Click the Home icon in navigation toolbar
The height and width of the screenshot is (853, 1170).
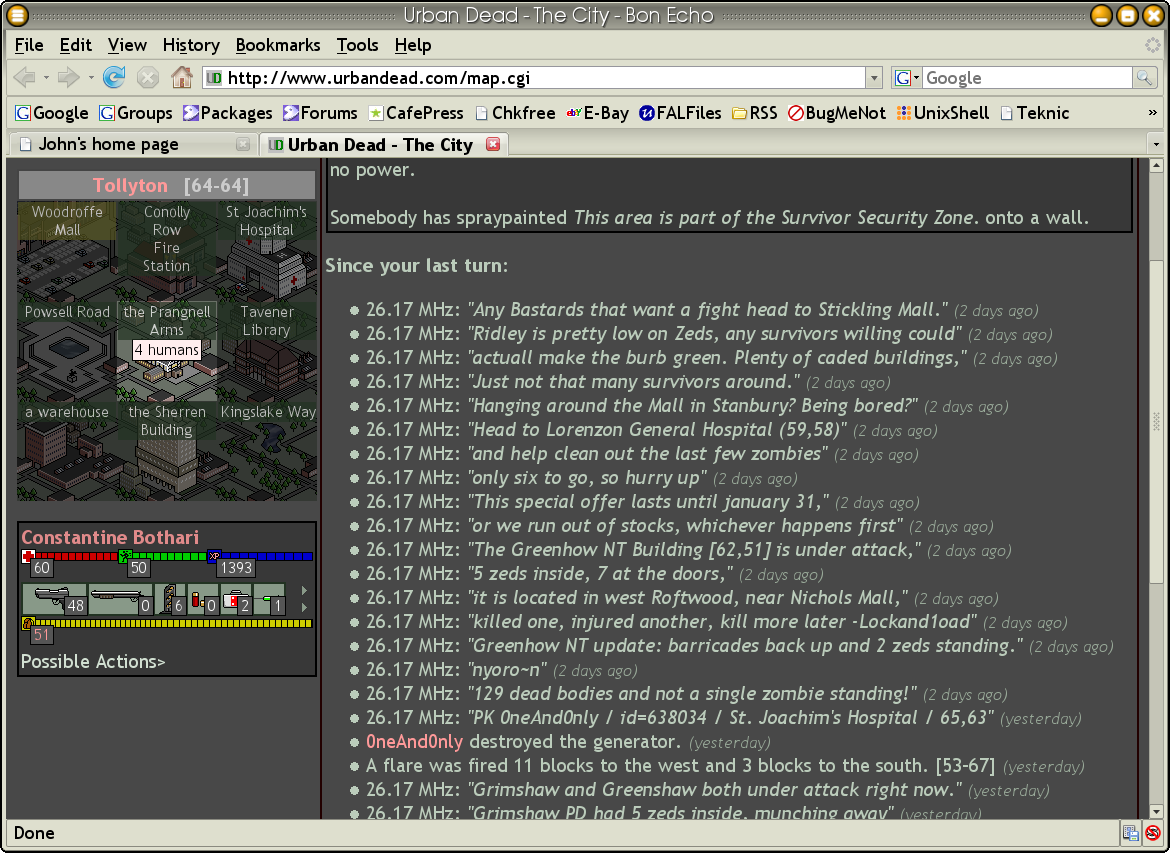[181, 78]
